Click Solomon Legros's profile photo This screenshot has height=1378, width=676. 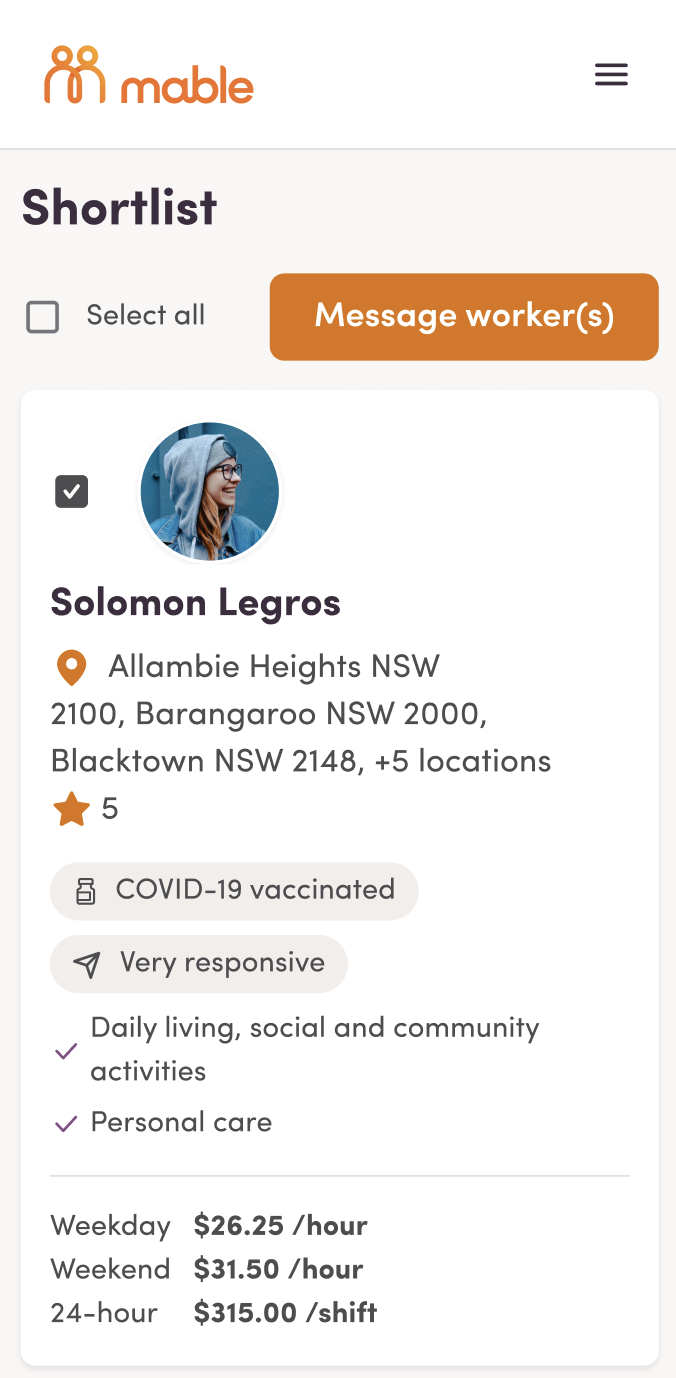pyautogui.click(x=209, y=491)
